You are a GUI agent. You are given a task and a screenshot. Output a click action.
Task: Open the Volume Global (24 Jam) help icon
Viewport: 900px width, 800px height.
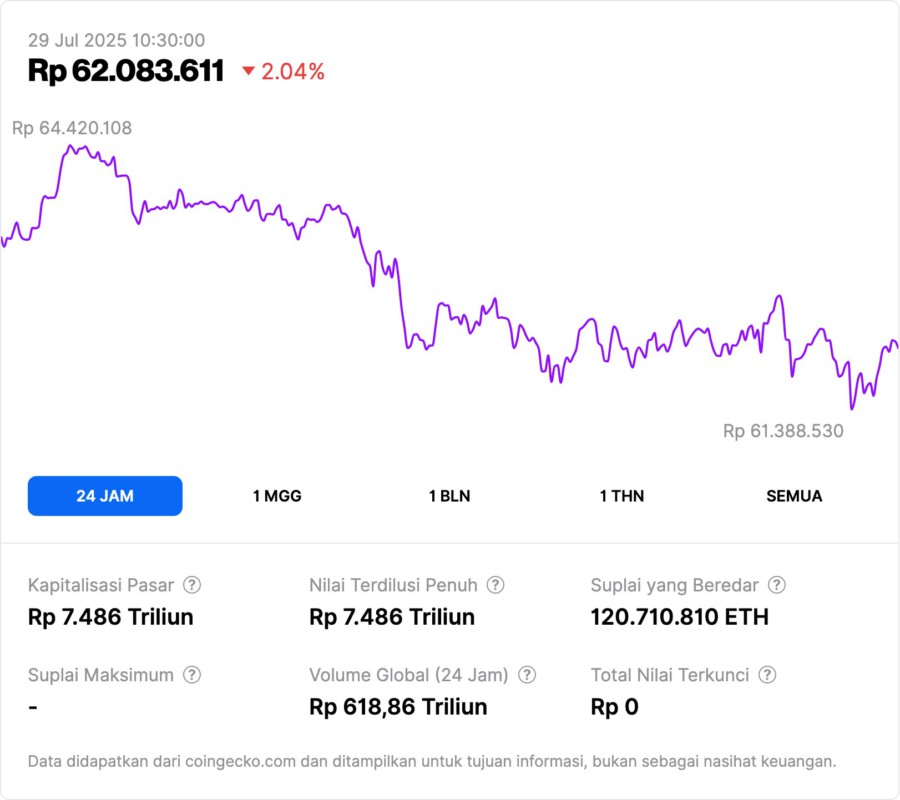pyautogui.click(x=527, y=675)
